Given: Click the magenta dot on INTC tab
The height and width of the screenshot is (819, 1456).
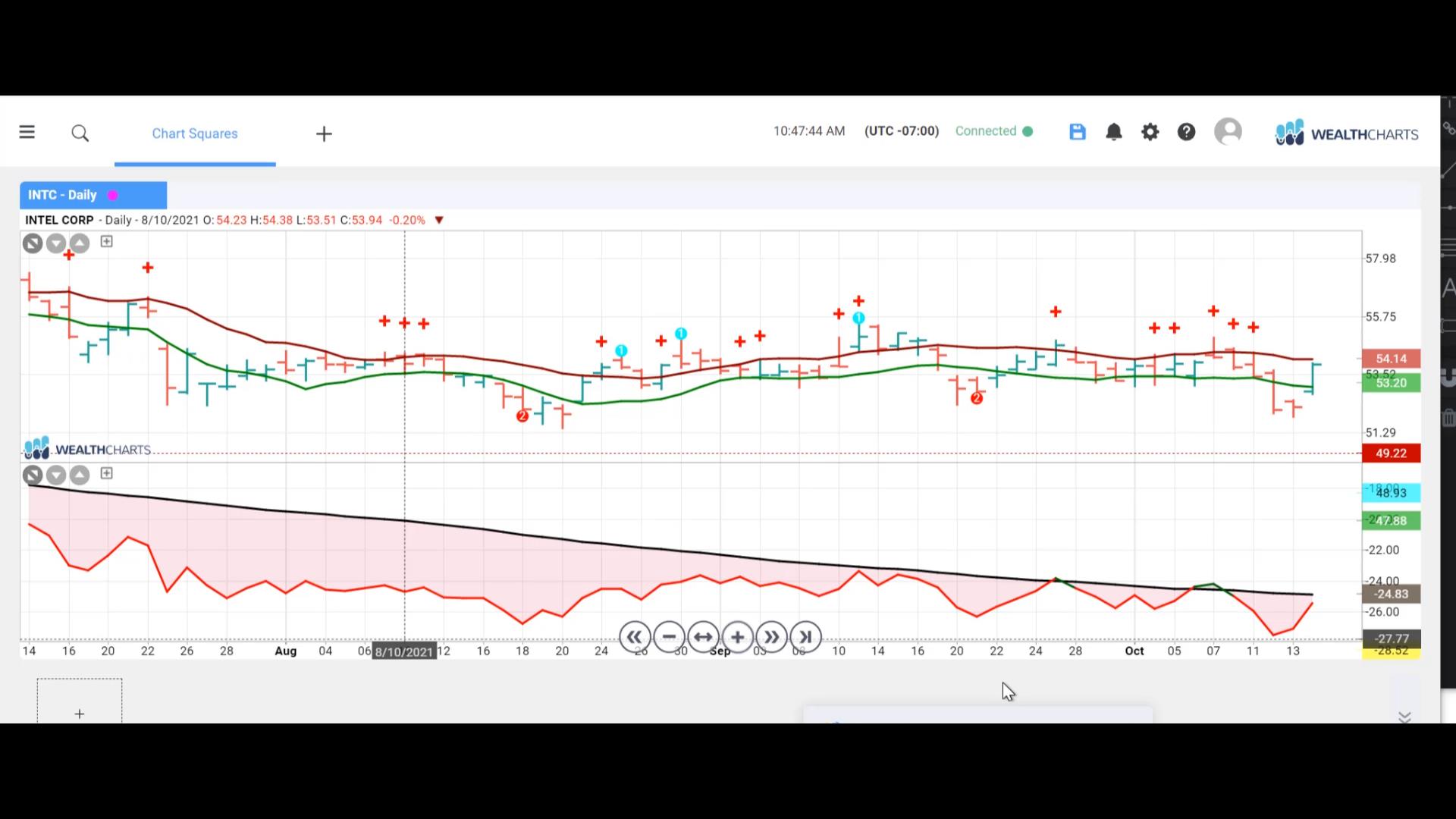Looking at the screenshot, I should 113,195.
